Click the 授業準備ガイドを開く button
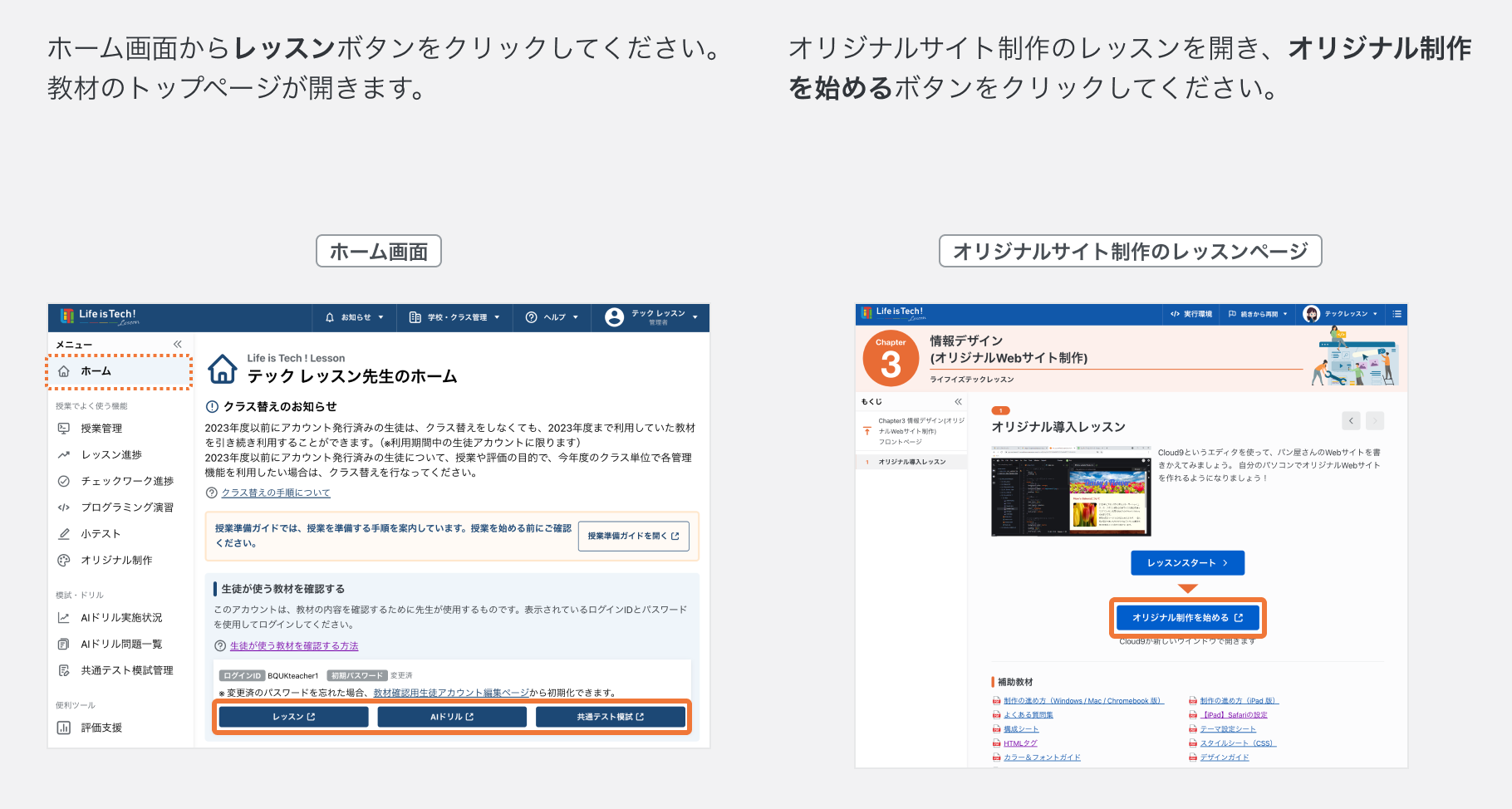Viewport: 1512px width, 809px height. 634,536
